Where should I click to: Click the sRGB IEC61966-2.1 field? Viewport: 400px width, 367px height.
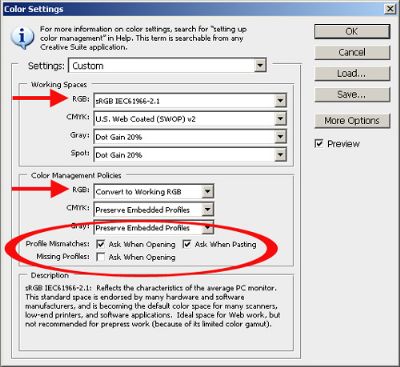point(190,100)
